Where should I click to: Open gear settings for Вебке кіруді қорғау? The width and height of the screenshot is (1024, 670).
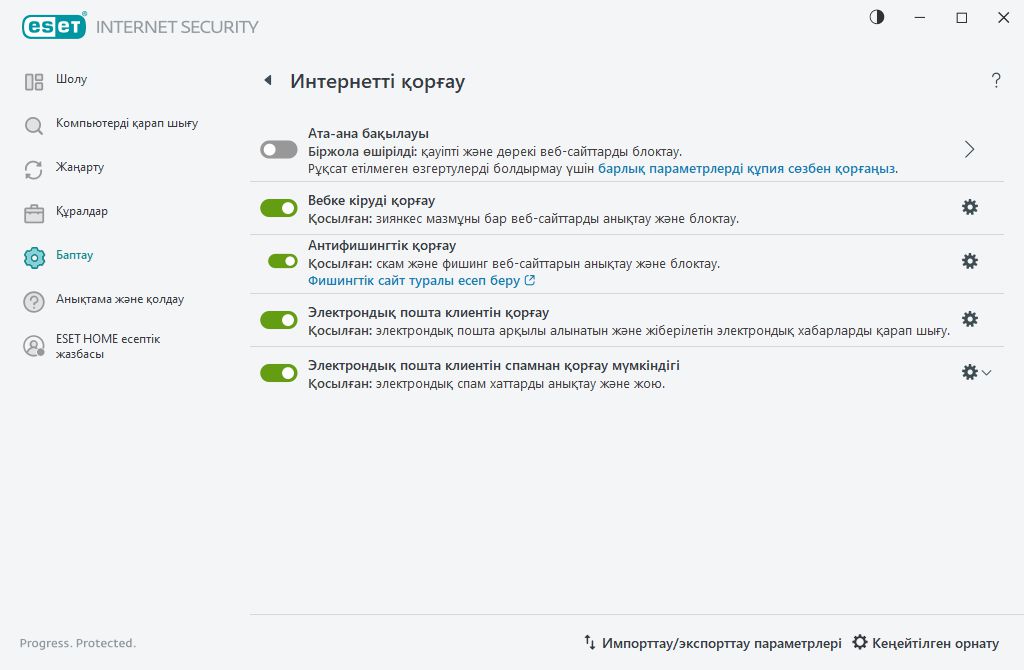point(969,207)
